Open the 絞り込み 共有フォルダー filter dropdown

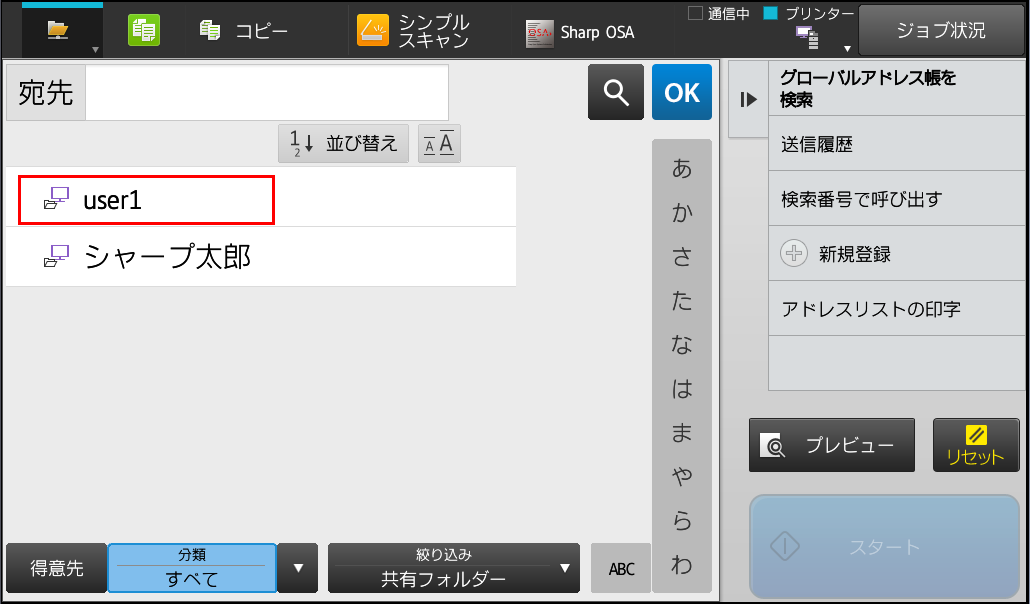(454, 568)
